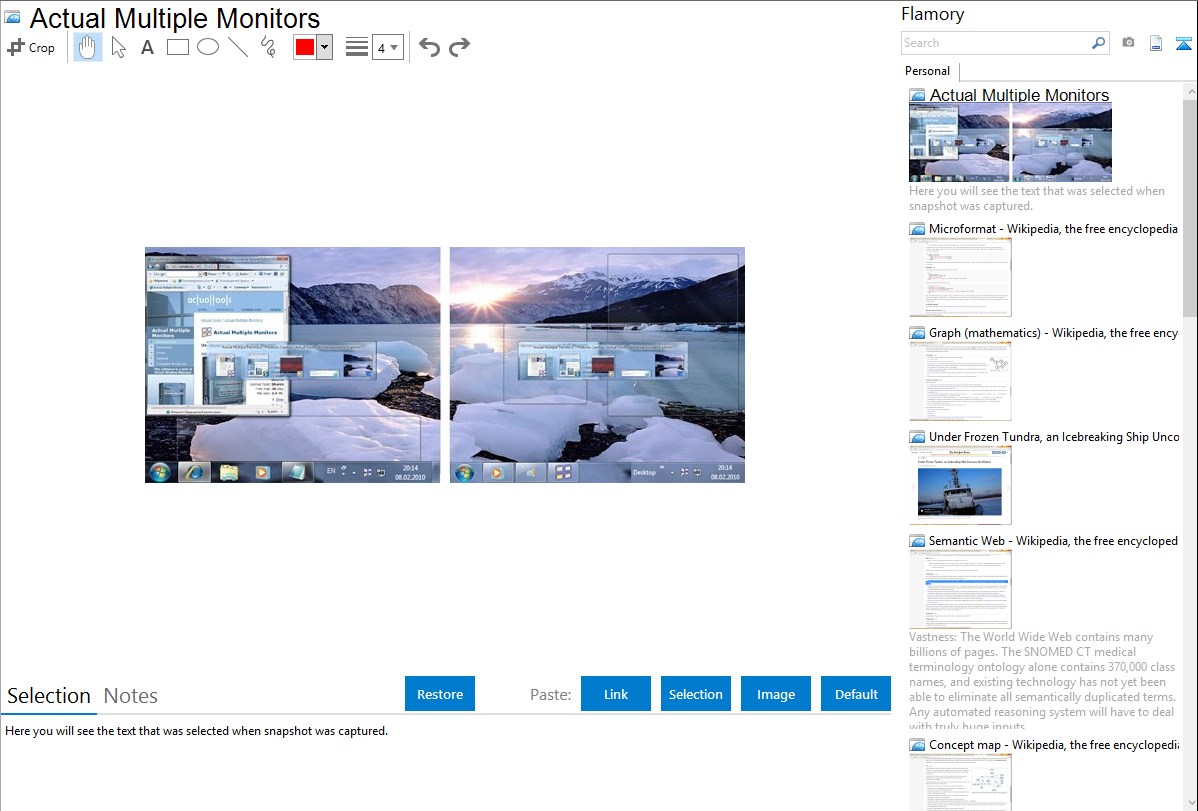Viewport: 1198px width, 811px height.
Task: Open the Actual Multiple Monitors sidebar entry
Action: coord(1019,95)
